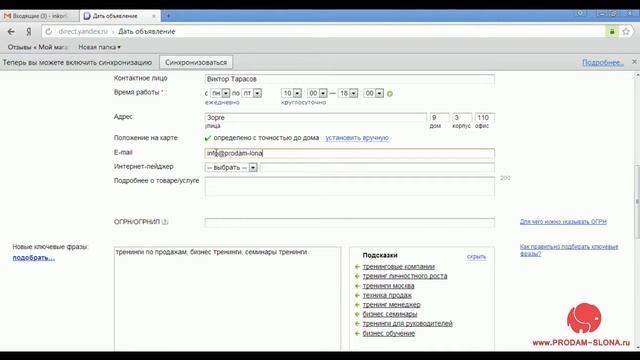The height and width of the screenshot is (360, 640).
Task: Open start day dropdown 'пн'
Action: [220, 93]
